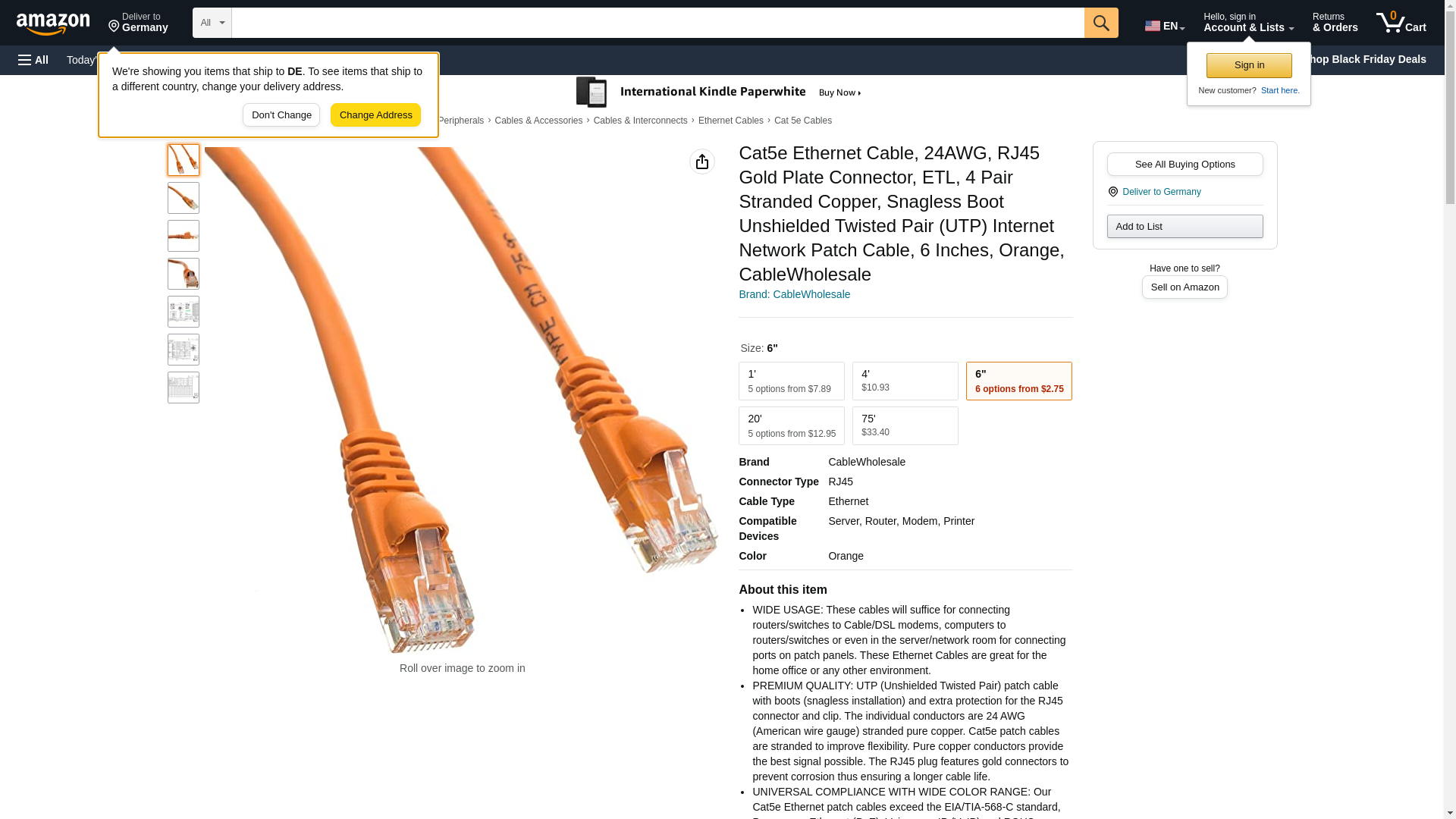Click the magnifying glass search button
Viewport: 1456px width, 819px height.
1101,23
